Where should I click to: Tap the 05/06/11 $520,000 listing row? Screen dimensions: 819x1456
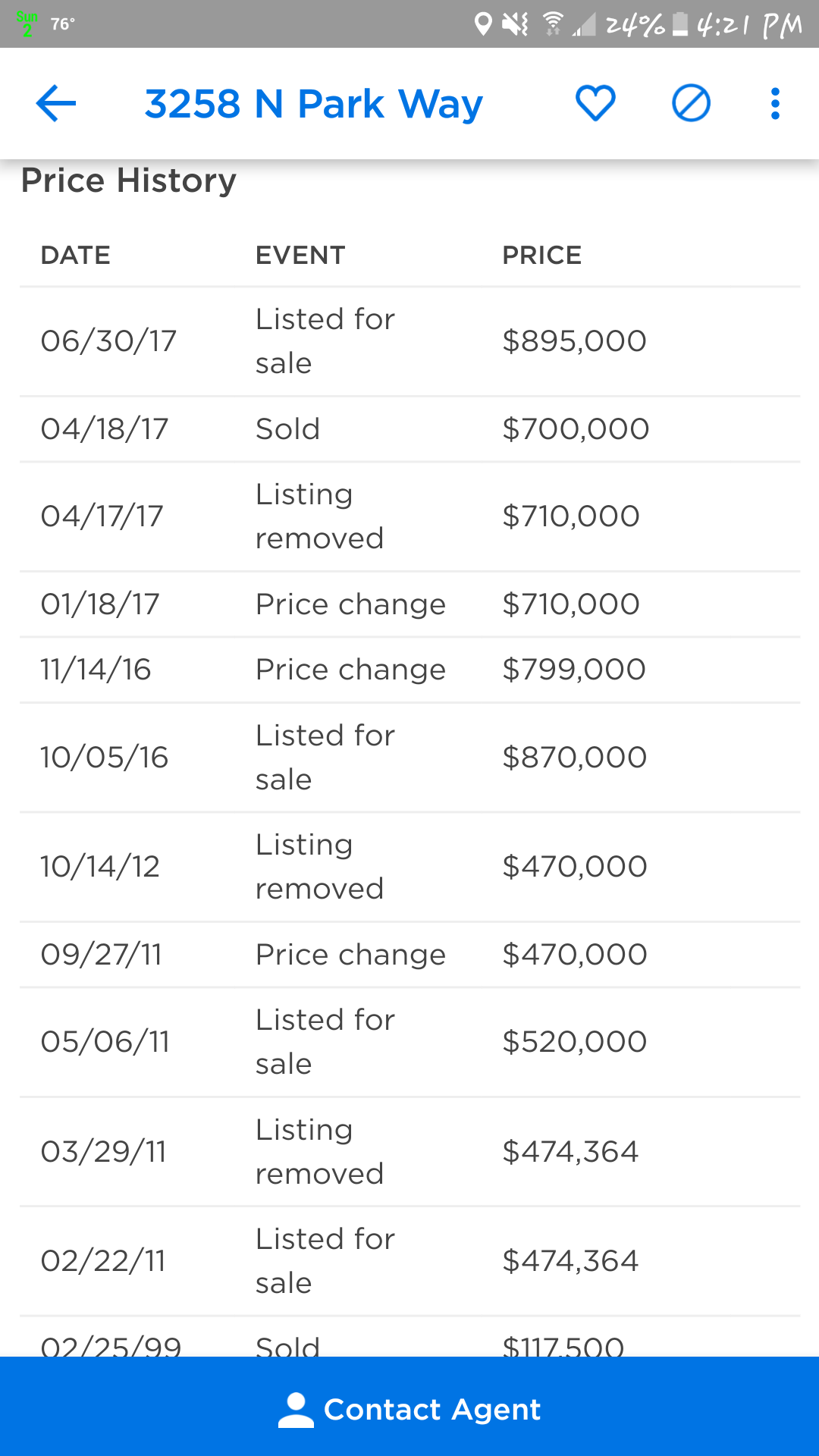409,1042
